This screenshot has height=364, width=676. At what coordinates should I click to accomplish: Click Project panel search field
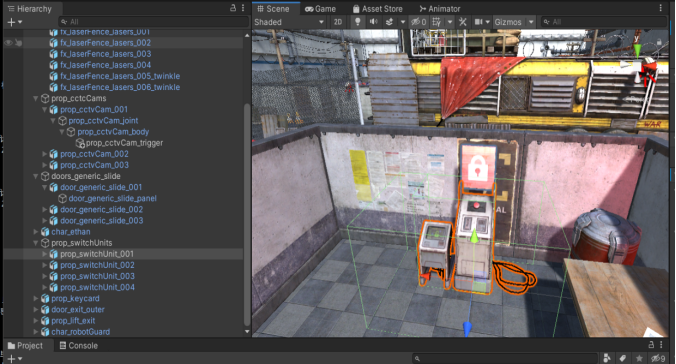tap(504, 358)
